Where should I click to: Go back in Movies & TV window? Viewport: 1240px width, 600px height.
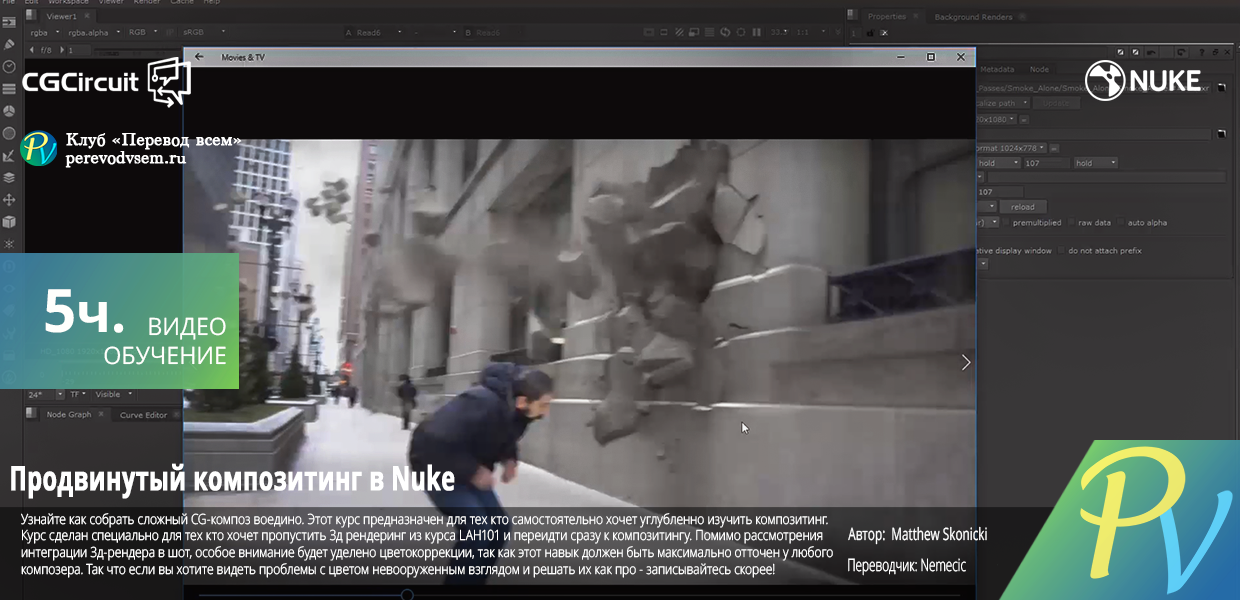(x=198, y=57)
